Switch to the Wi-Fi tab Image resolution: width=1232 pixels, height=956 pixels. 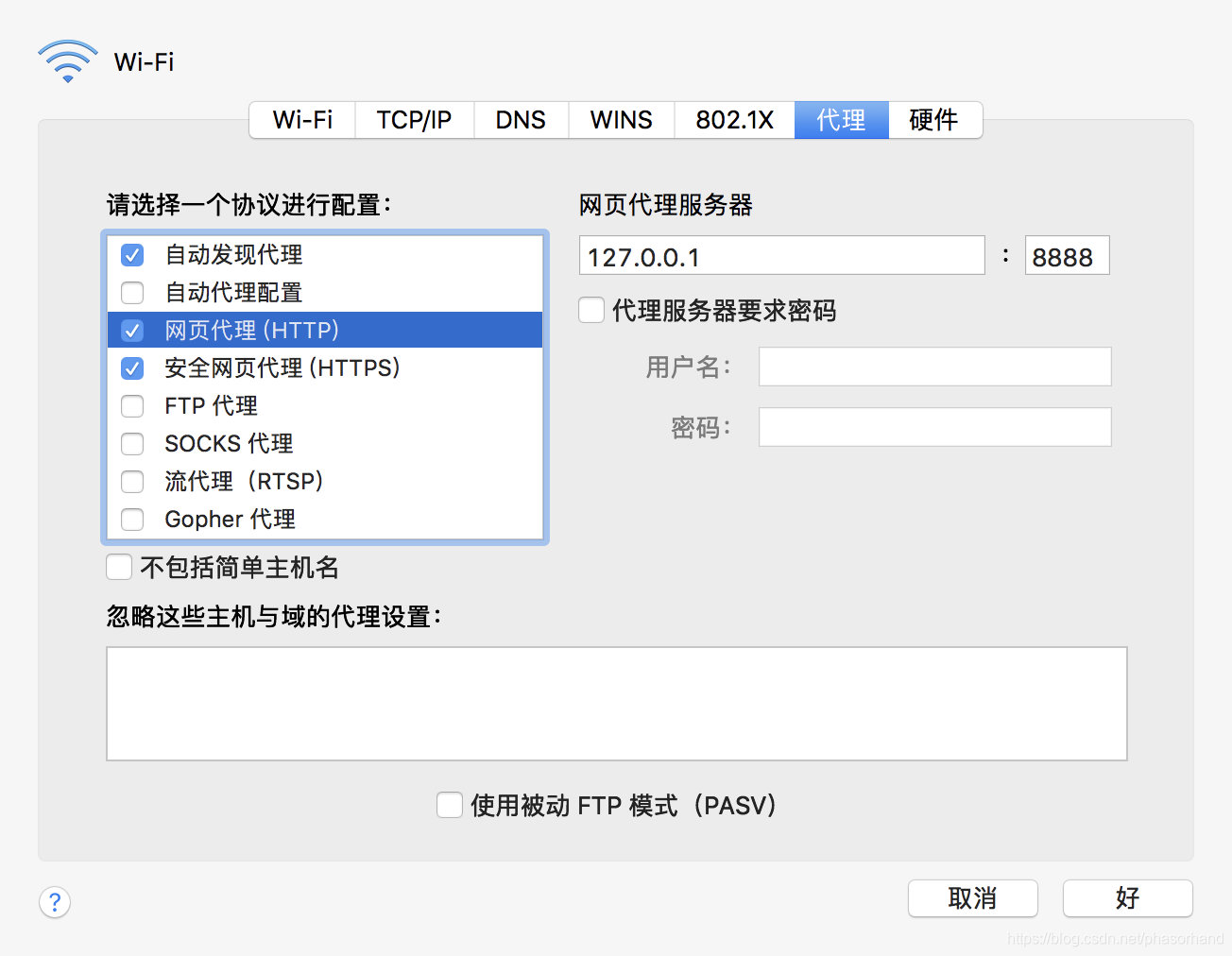pyautogui.click(x=302, y=120)
